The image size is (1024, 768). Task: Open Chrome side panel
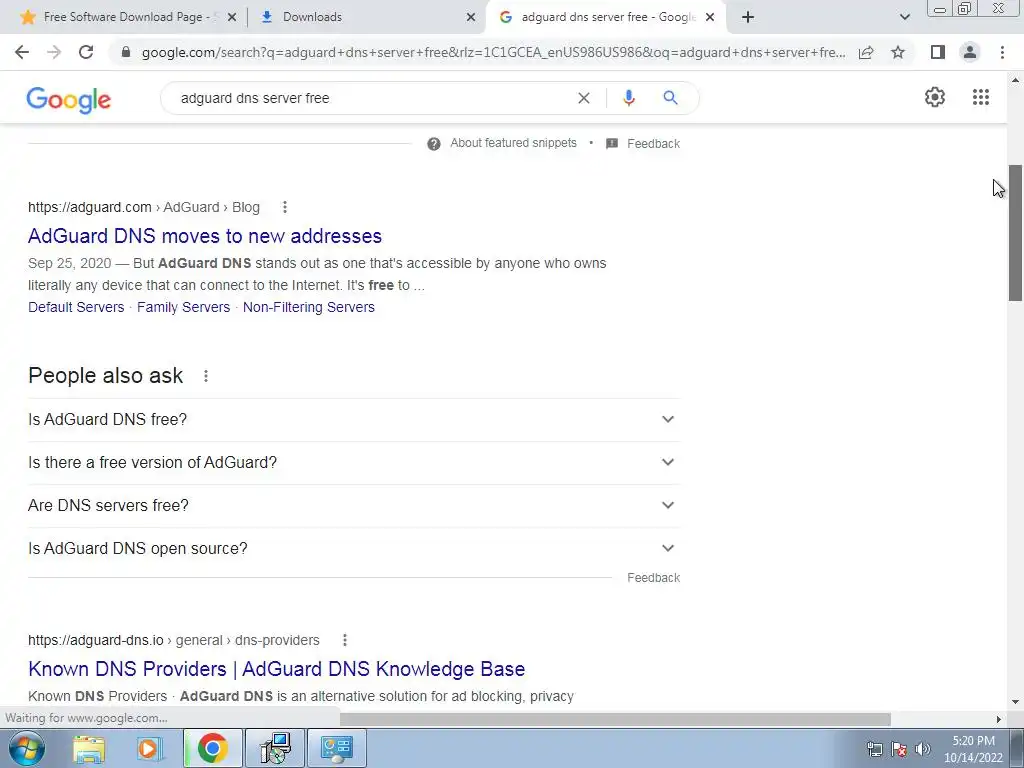[x=938, y=52]
